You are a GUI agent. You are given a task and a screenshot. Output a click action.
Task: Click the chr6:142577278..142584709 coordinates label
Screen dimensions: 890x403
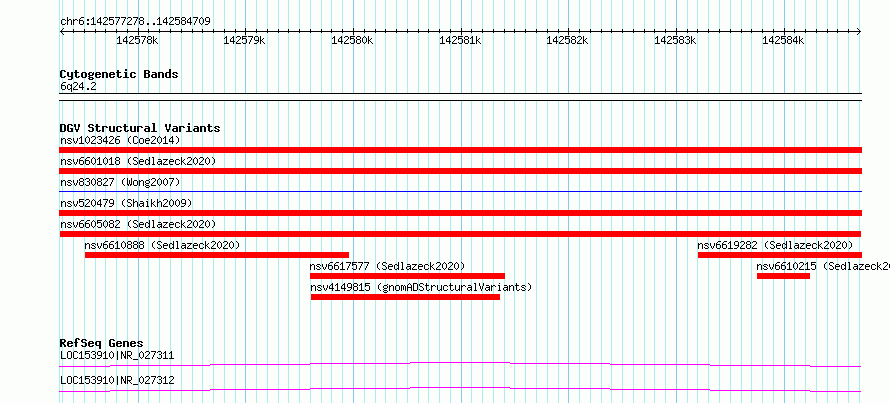tap(135, 22)
